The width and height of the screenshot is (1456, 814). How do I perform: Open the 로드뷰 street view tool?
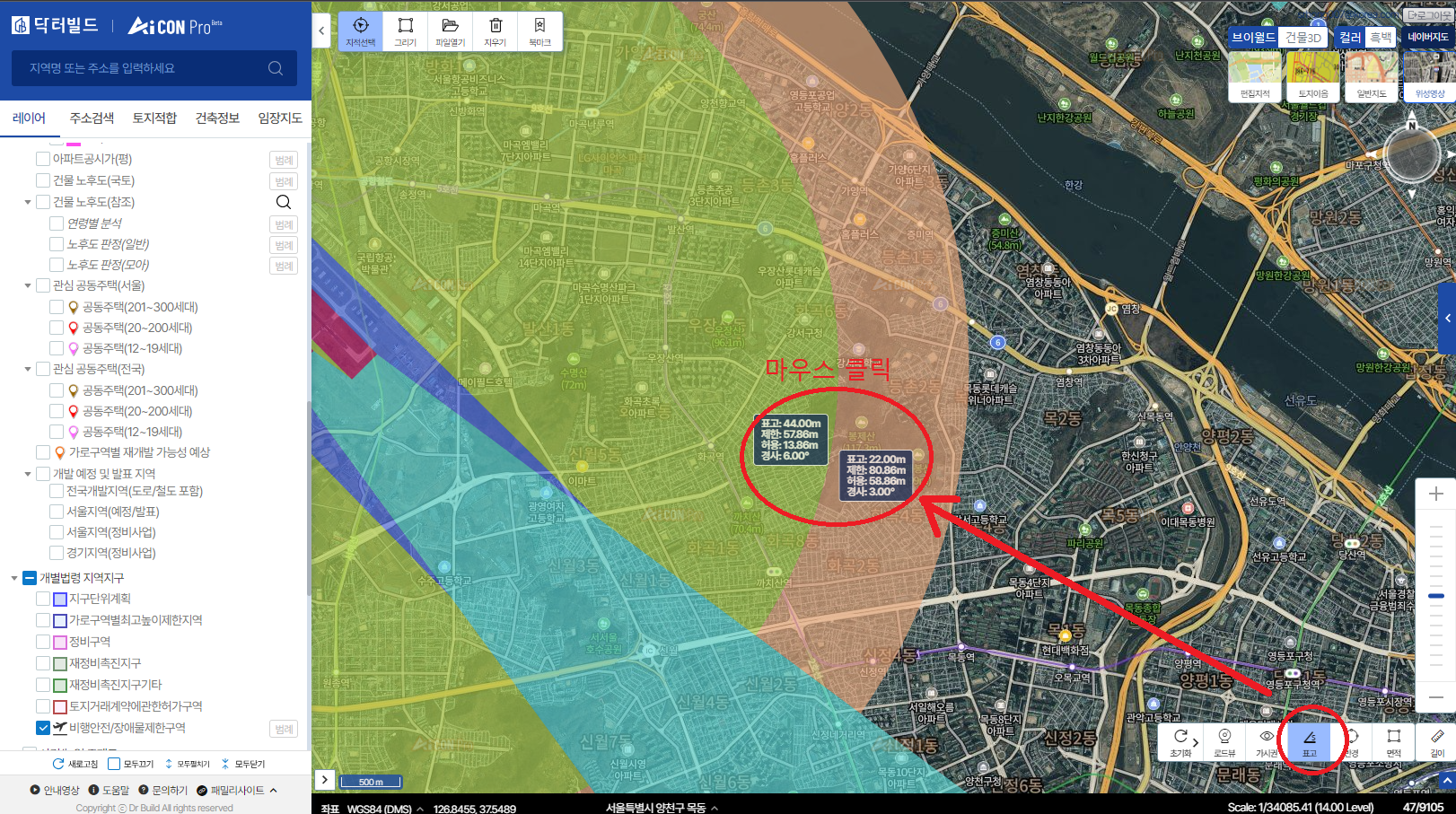point(1224,742)
